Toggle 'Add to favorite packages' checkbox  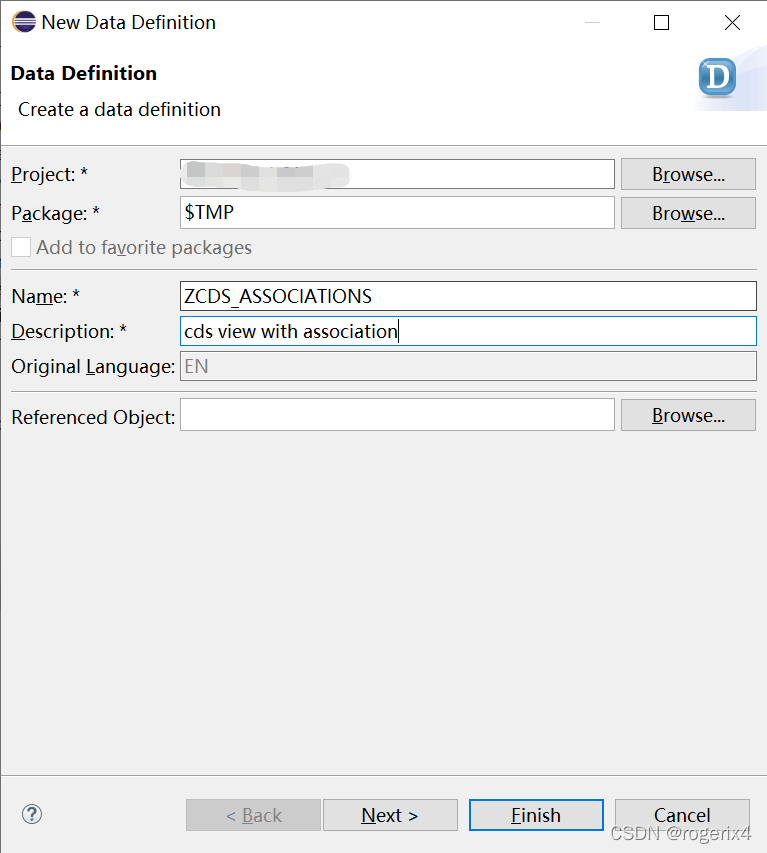[21, 247]
